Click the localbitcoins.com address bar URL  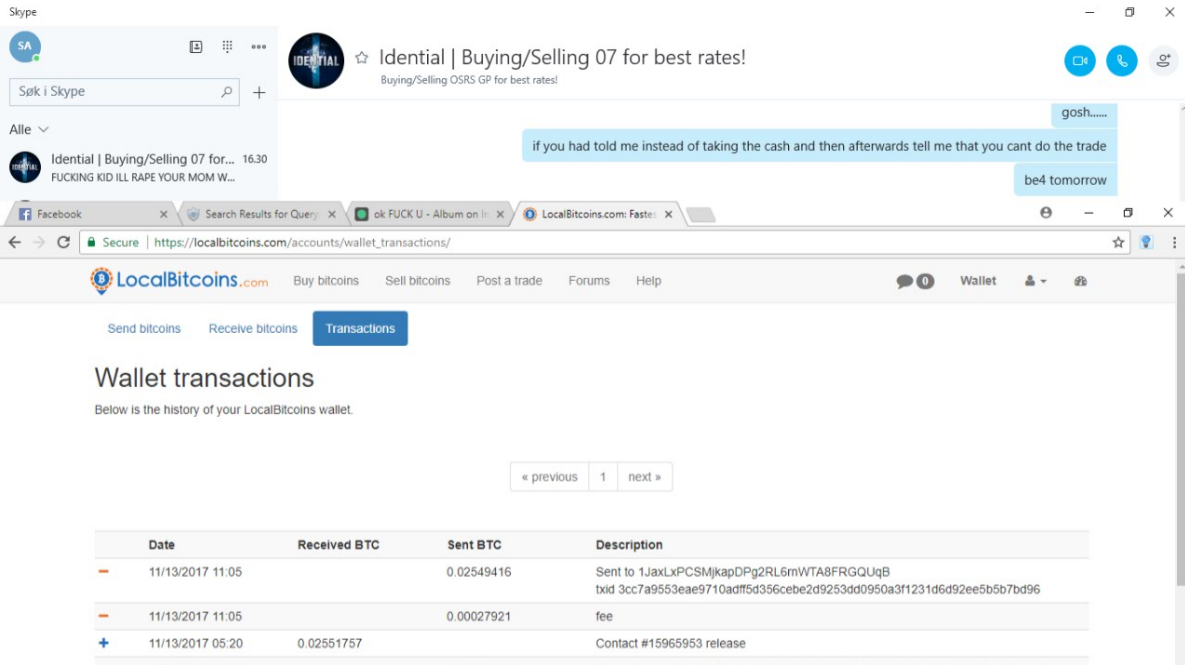(302, 243)
